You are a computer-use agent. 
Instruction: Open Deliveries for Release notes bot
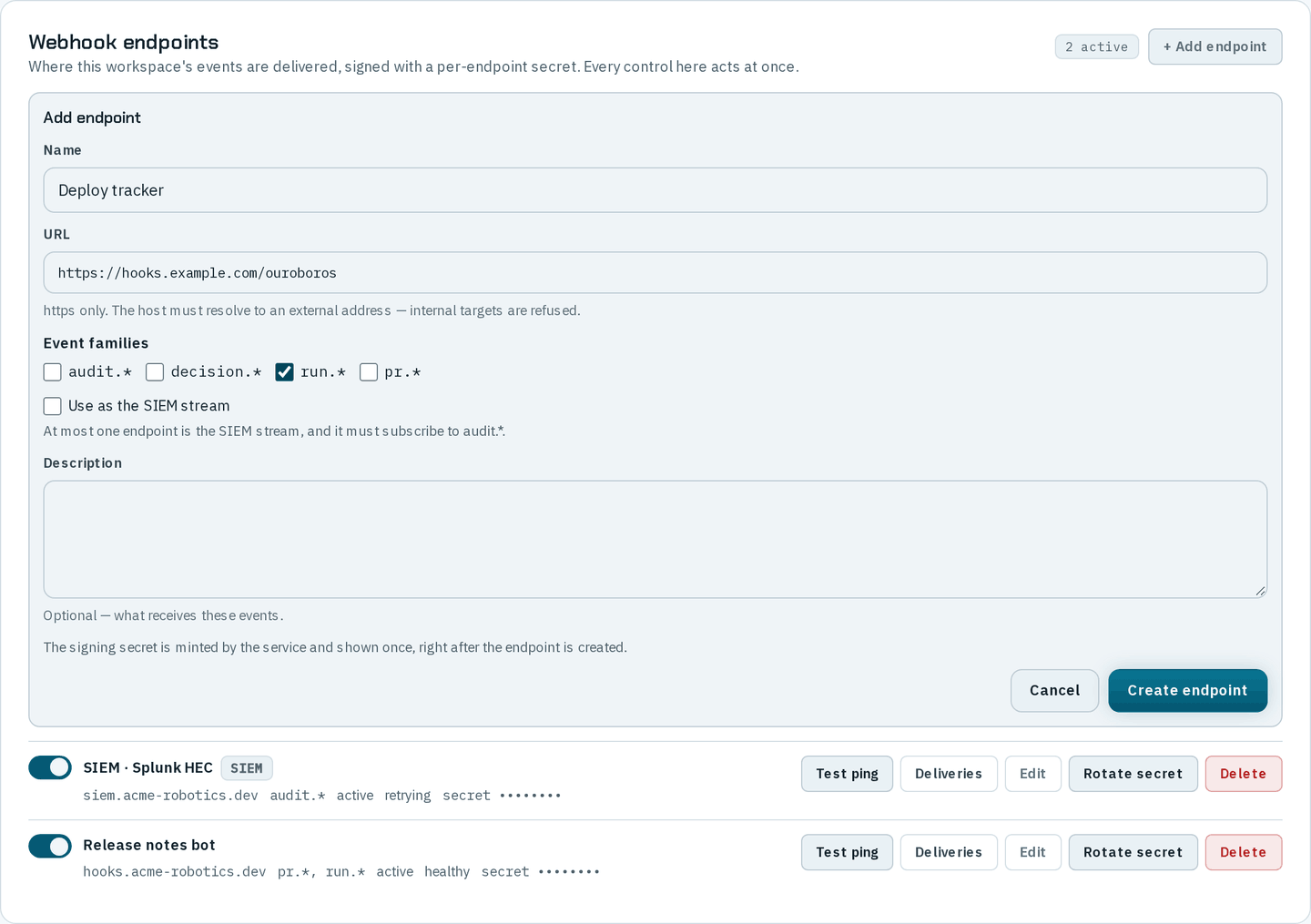pos(949,852)
